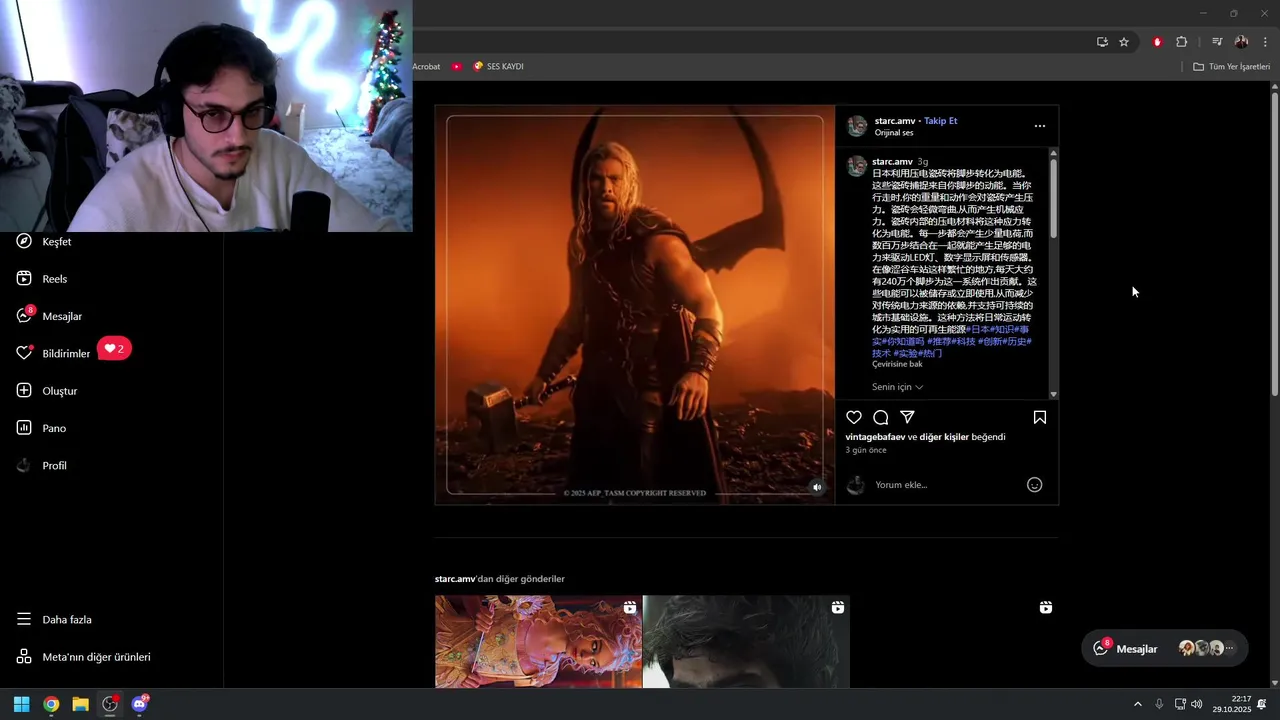Screen dimensions: 1280x720
Task: Open the SES KAYDI bookmark
Action: 498,67
